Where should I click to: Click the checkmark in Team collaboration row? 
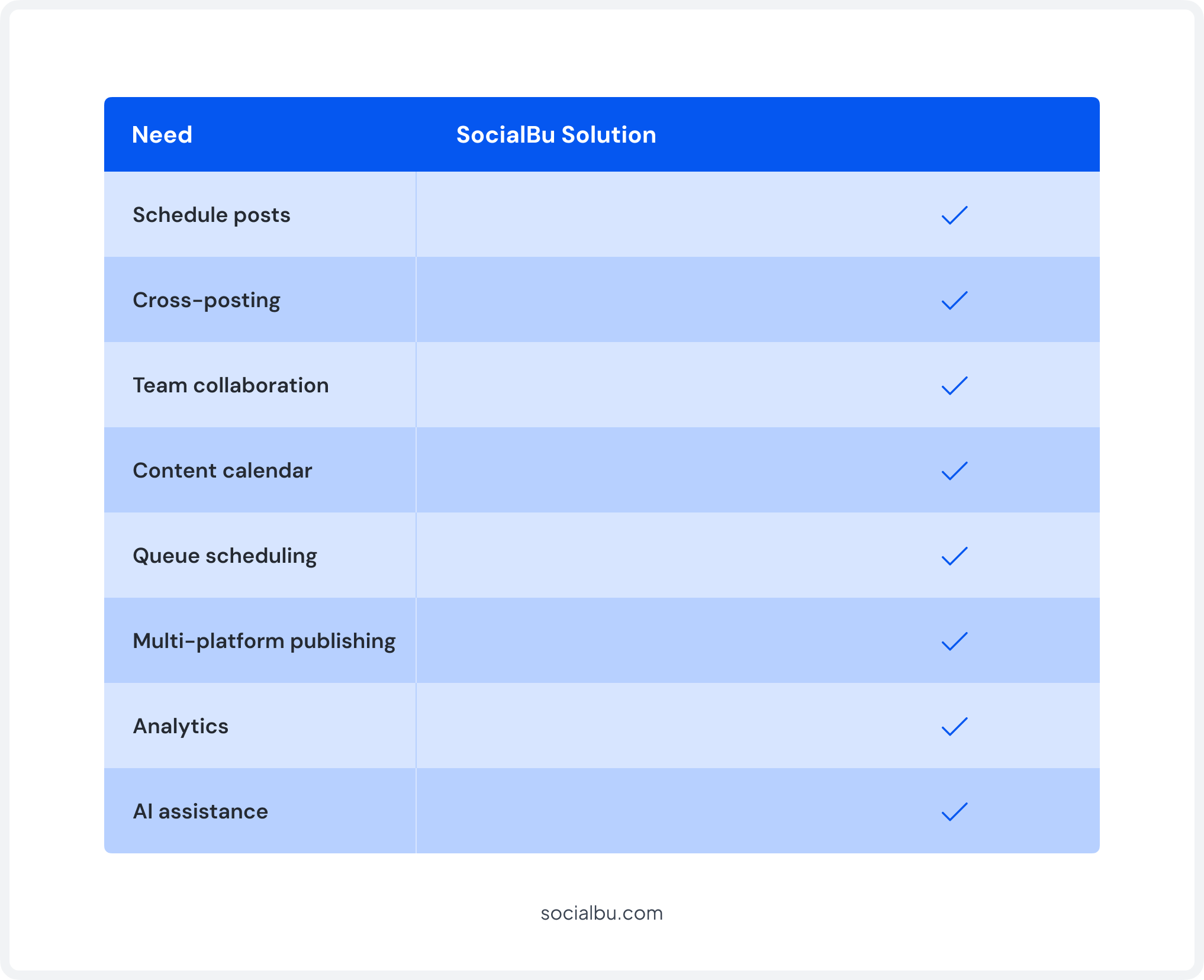pos(954,386)
